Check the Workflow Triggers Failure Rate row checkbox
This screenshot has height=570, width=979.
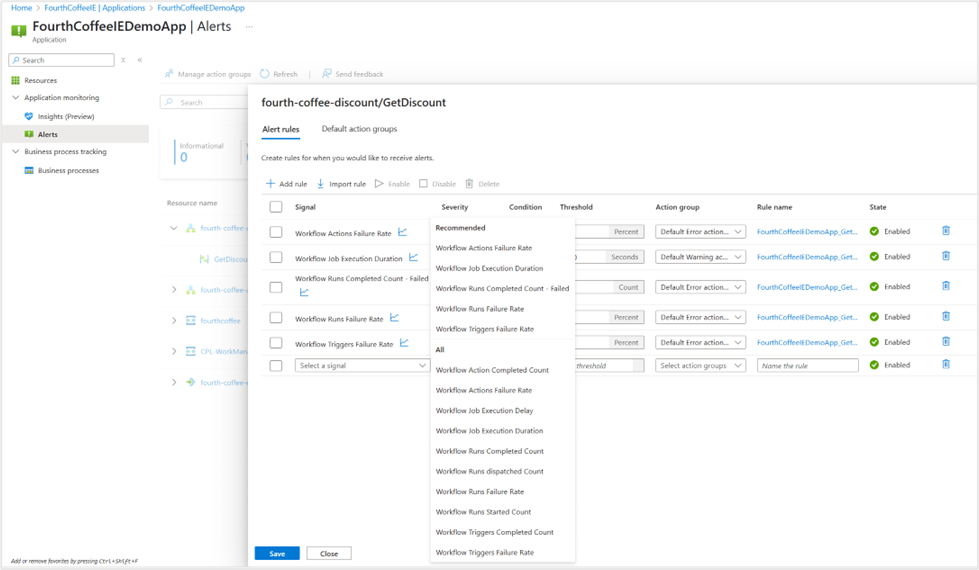(x=276, y=343)
